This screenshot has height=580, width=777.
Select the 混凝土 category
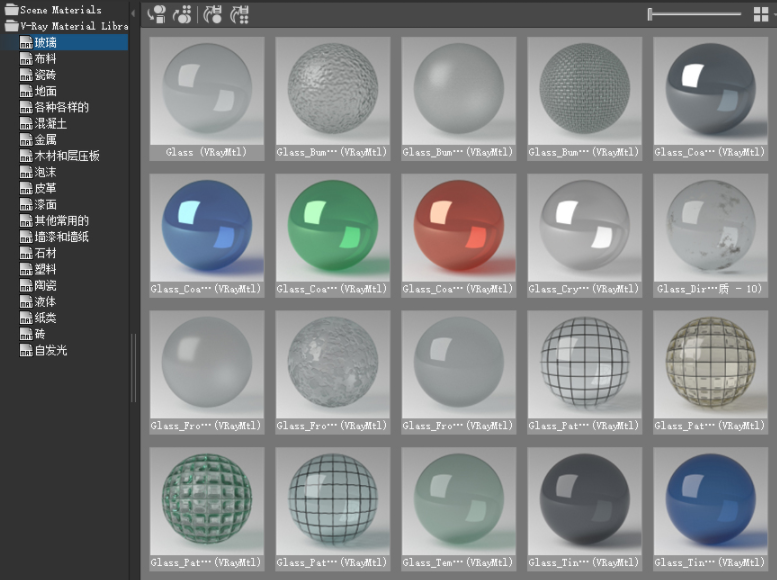click(x=44, y=123)
